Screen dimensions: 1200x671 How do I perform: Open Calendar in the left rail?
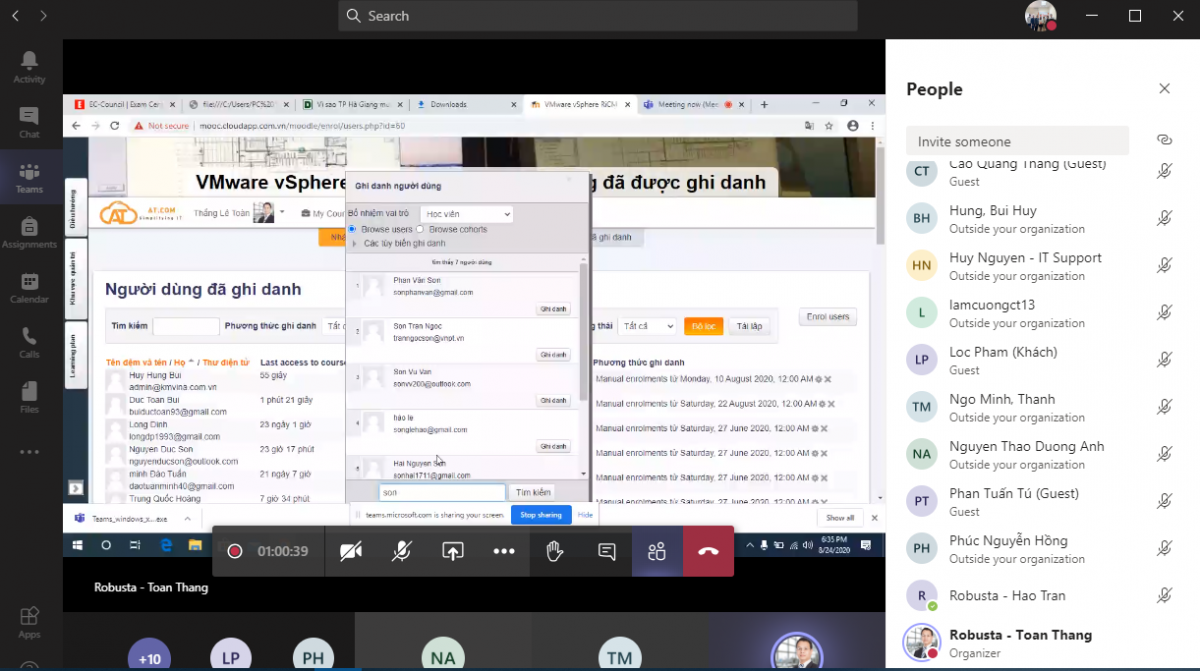tap(29, 287)
